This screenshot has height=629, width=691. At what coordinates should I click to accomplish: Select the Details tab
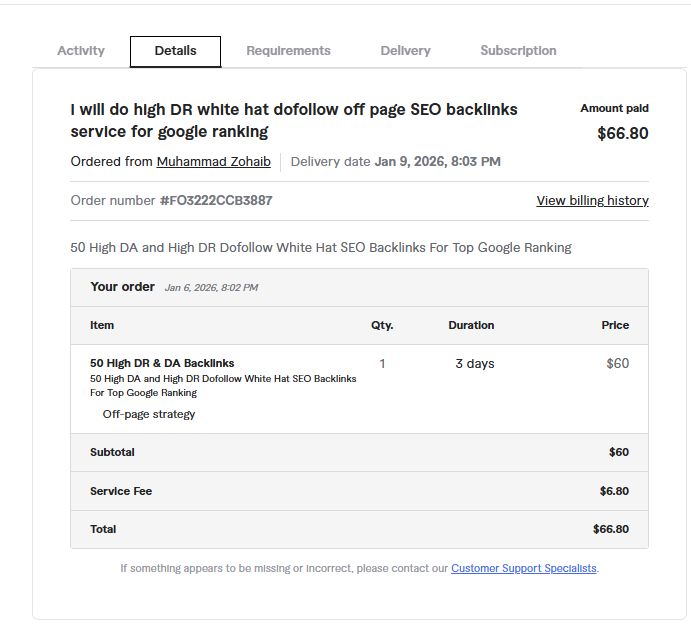coord(175,51)
